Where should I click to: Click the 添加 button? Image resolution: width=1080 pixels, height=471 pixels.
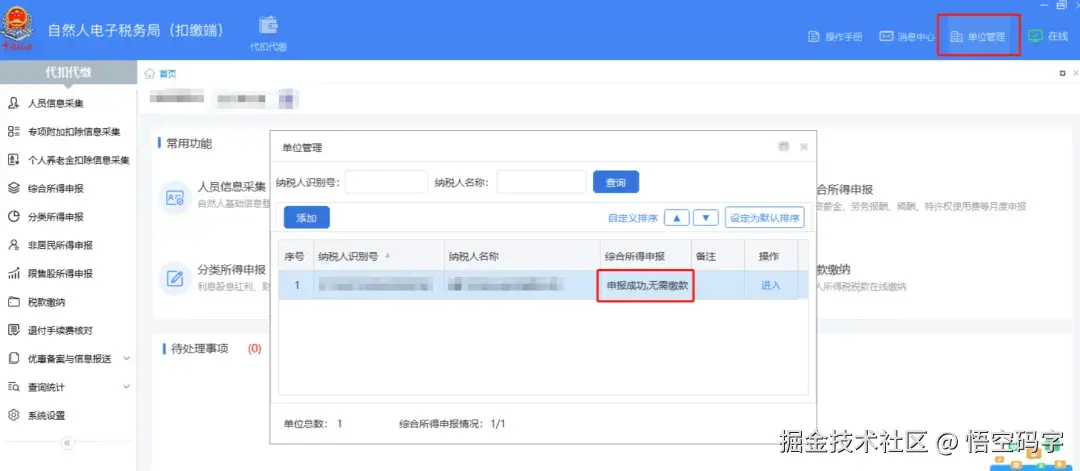pyautogui.click(x=307, y=218)
